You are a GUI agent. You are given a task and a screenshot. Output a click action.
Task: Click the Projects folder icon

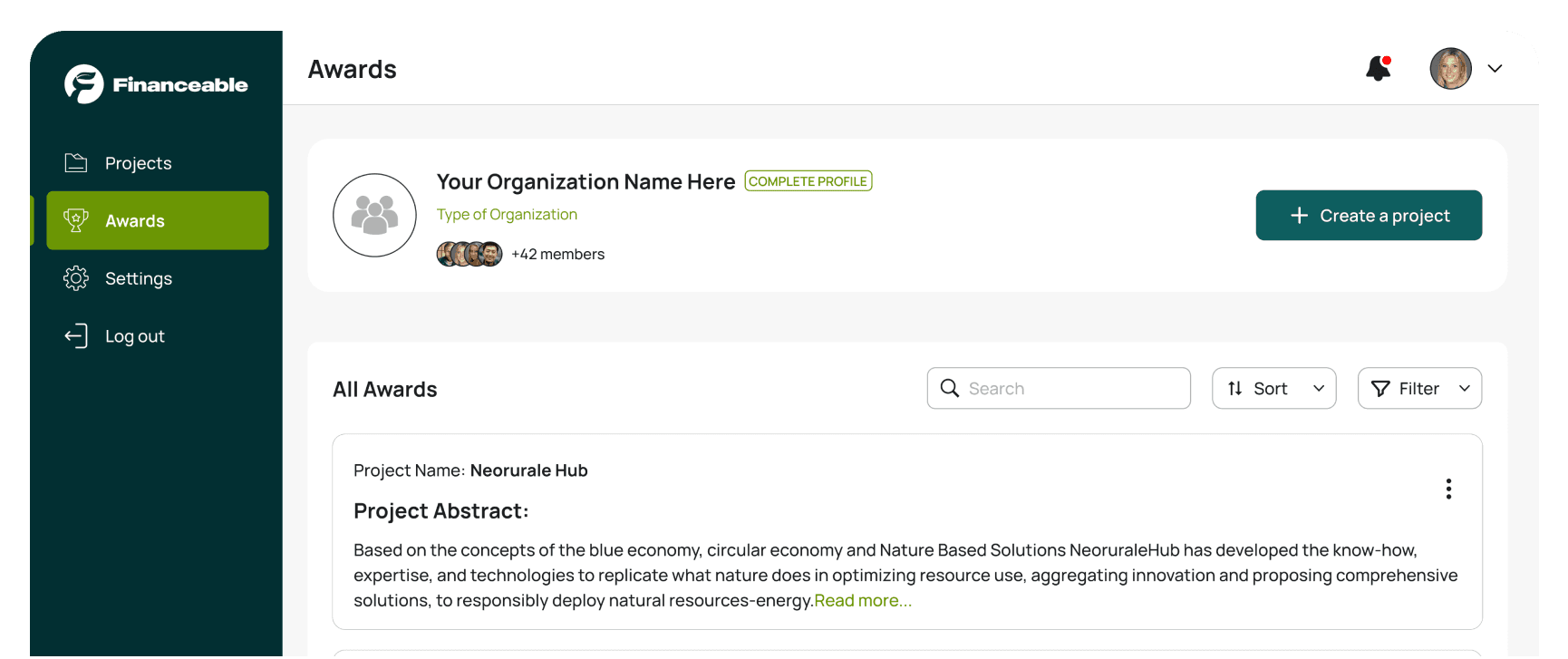(76, 163)
